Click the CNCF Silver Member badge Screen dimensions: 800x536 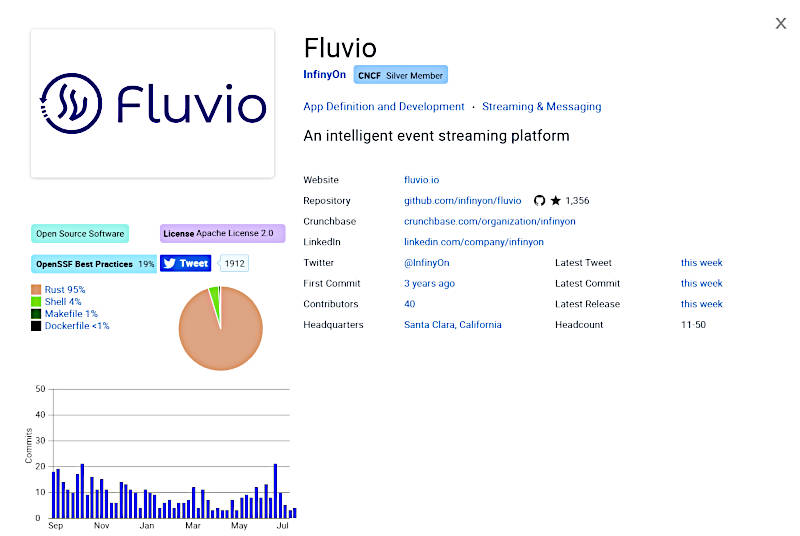[401, 75]
